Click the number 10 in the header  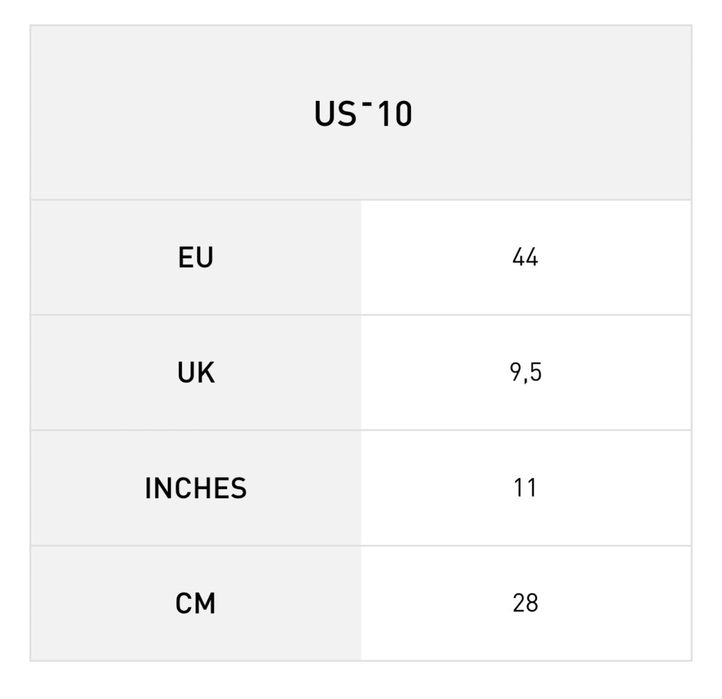click(396, 114)
